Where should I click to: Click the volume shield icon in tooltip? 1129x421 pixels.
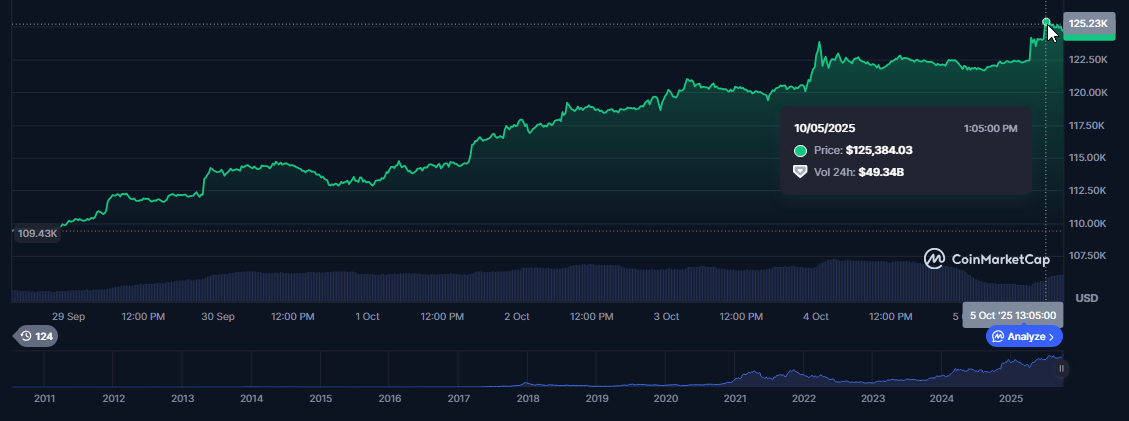coord(800,172)
